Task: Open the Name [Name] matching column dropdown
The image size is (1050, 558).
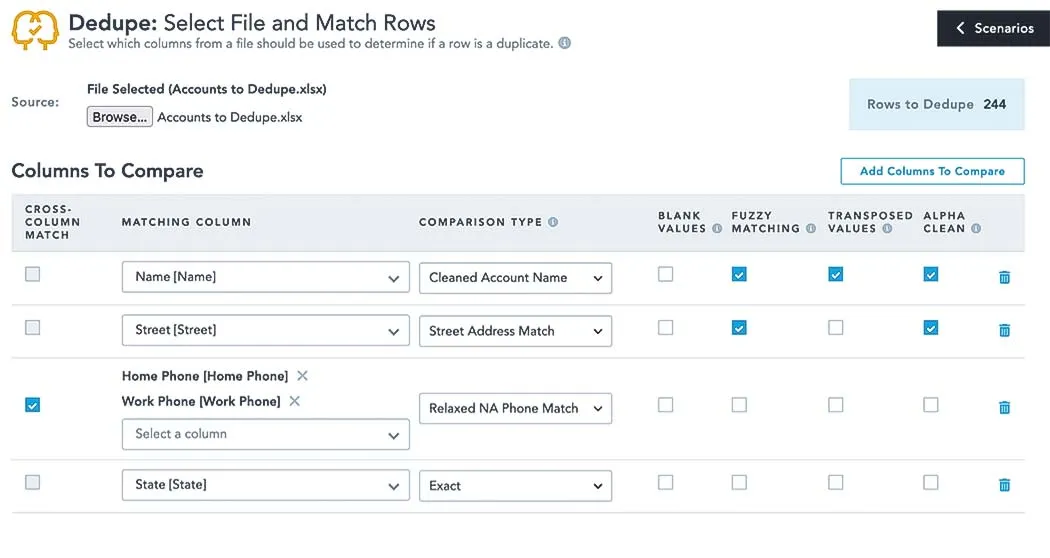Action: click(x=265, y=277)
